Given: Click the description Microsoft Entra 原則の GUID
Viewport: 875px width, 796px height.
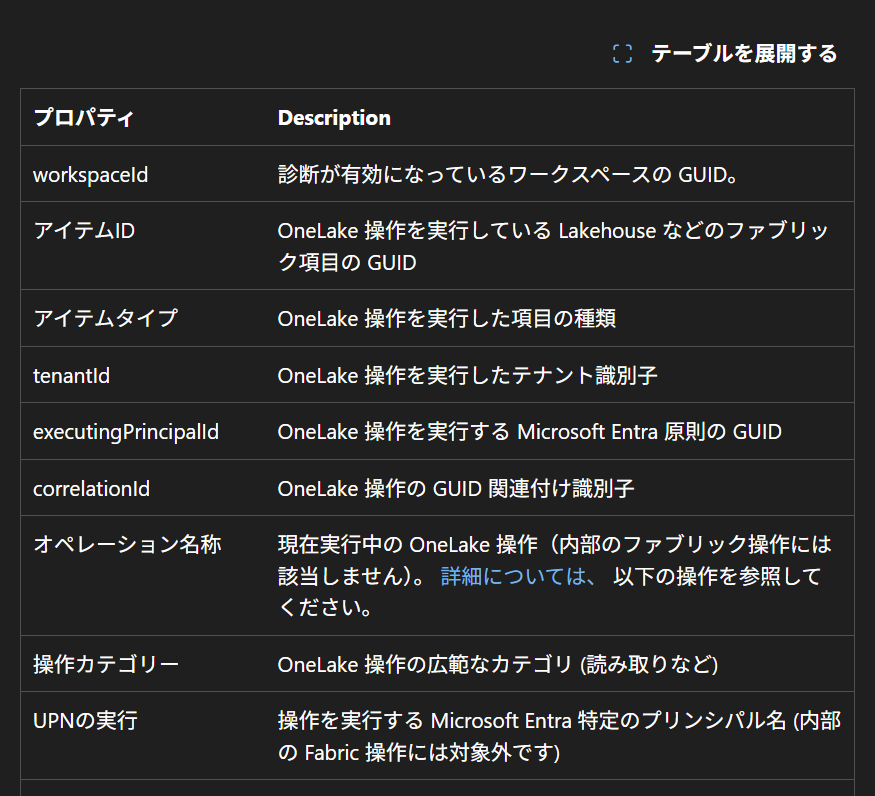Looking at the screenshot, I should [530, 432].
